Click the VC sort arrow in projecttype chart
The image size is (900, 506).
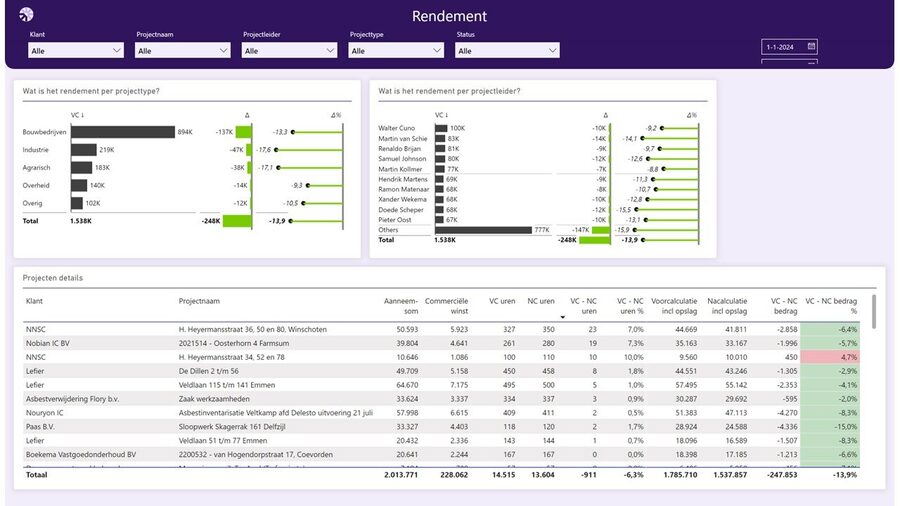click(x=80, y=115)
